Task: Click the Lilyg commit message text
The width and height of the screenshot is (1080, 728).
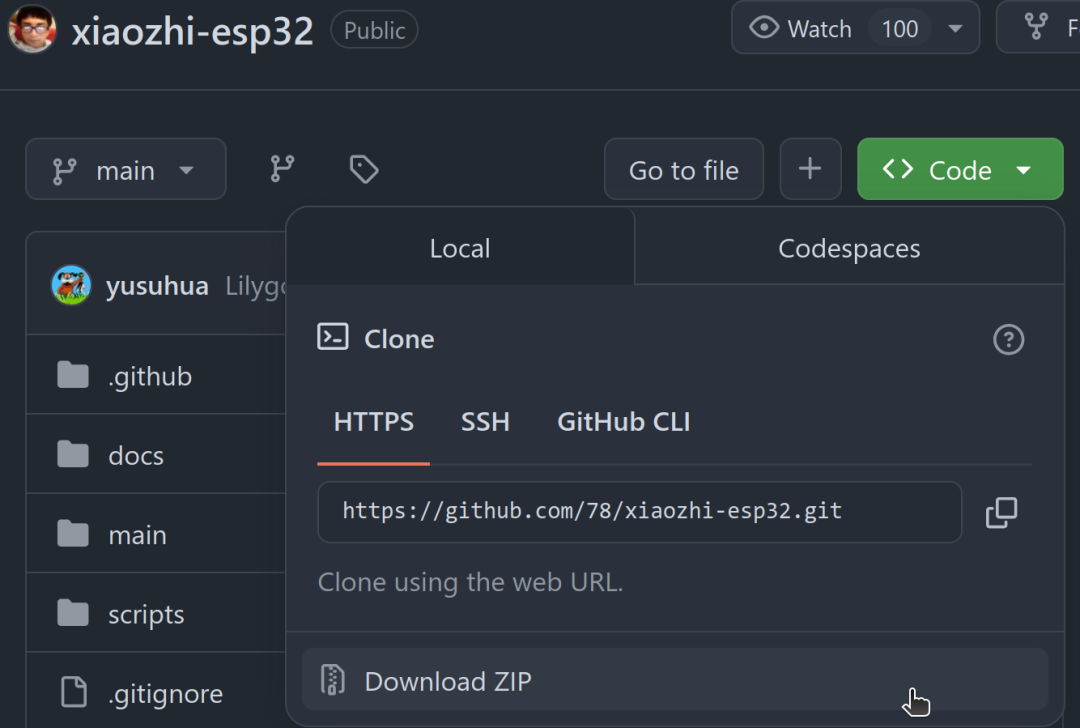Action: pyautogui.click(x=255, y=286)
